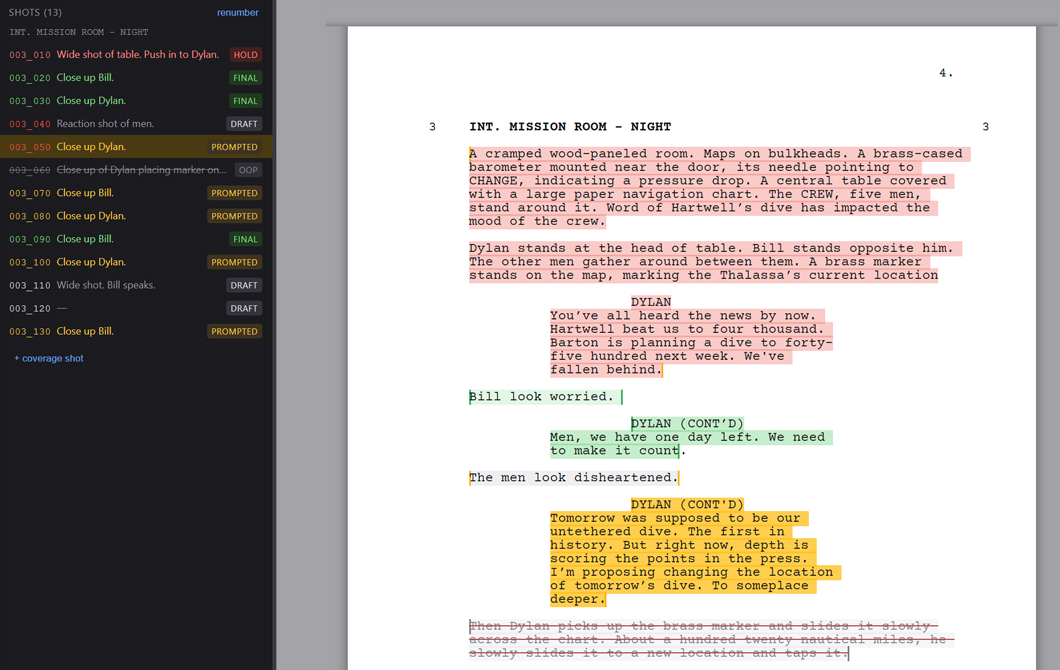
Task: Click the renumber link in Shots panel
Action: 237,12
